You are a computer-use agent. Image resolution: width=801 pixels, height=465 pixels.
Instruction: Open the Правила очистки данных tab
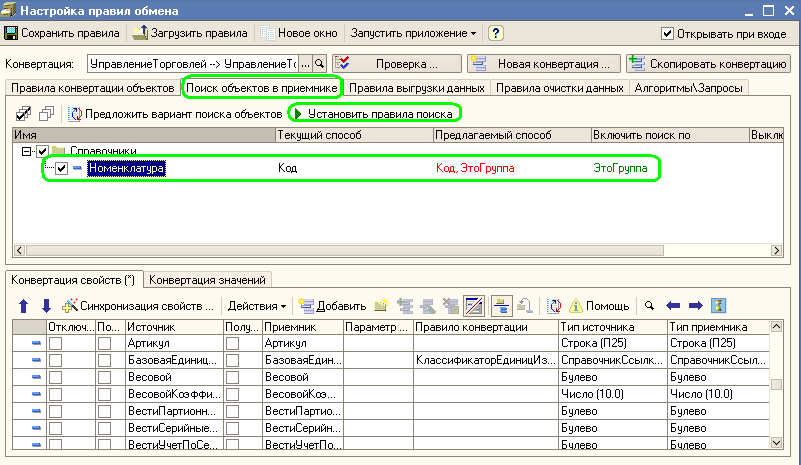[560, 88]
